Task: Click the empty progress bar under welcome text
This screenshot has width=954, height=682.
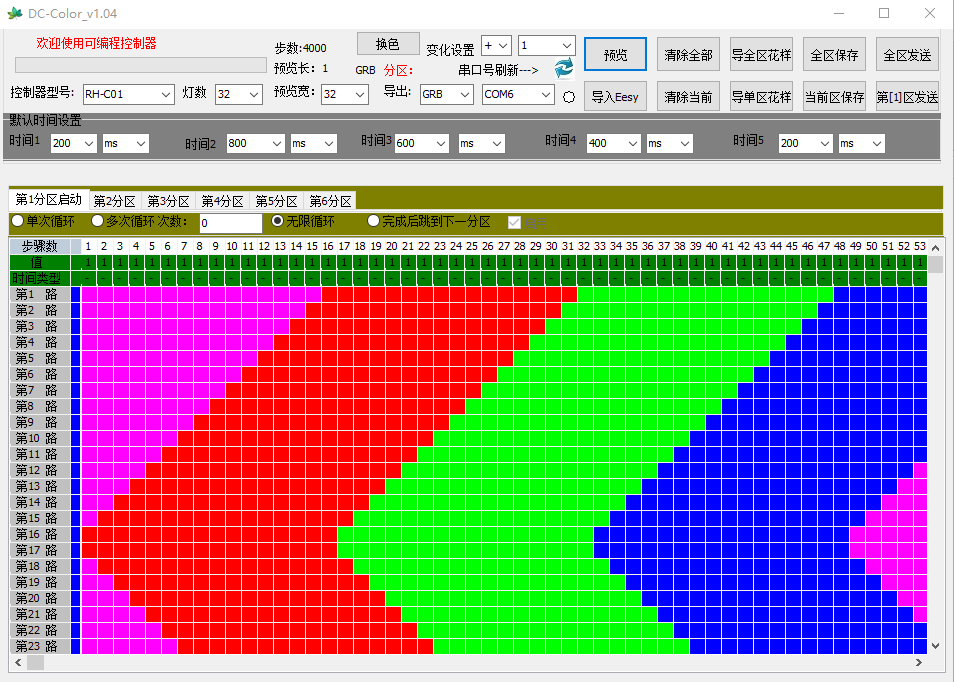Action: (x=141, y=64)
